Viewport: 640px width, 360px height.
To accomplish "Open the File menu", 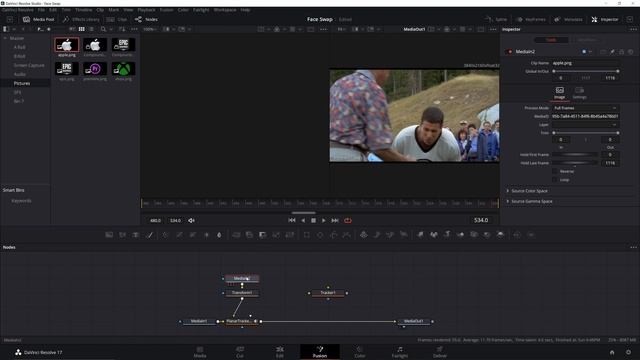I will [41, 9].
